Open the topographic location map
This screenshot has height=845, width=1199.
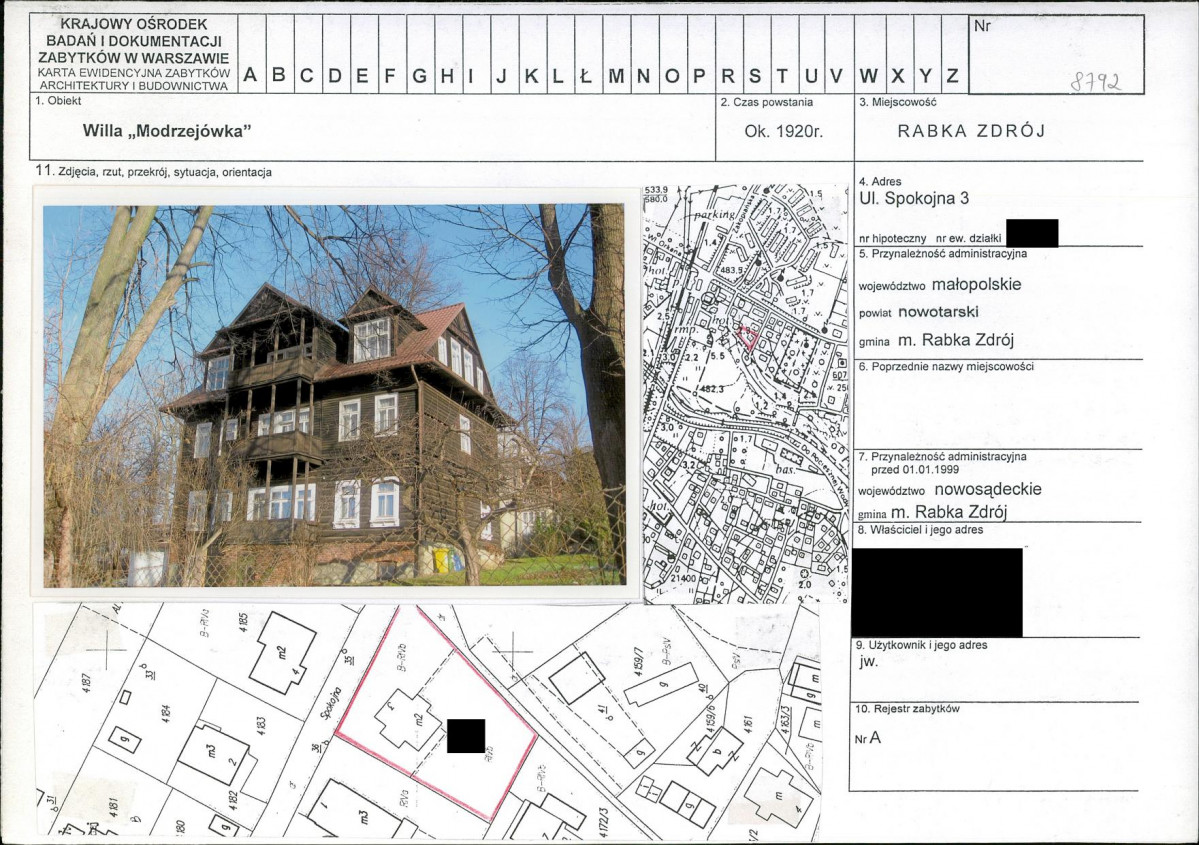pyautogui.click(x=744, y=393)
